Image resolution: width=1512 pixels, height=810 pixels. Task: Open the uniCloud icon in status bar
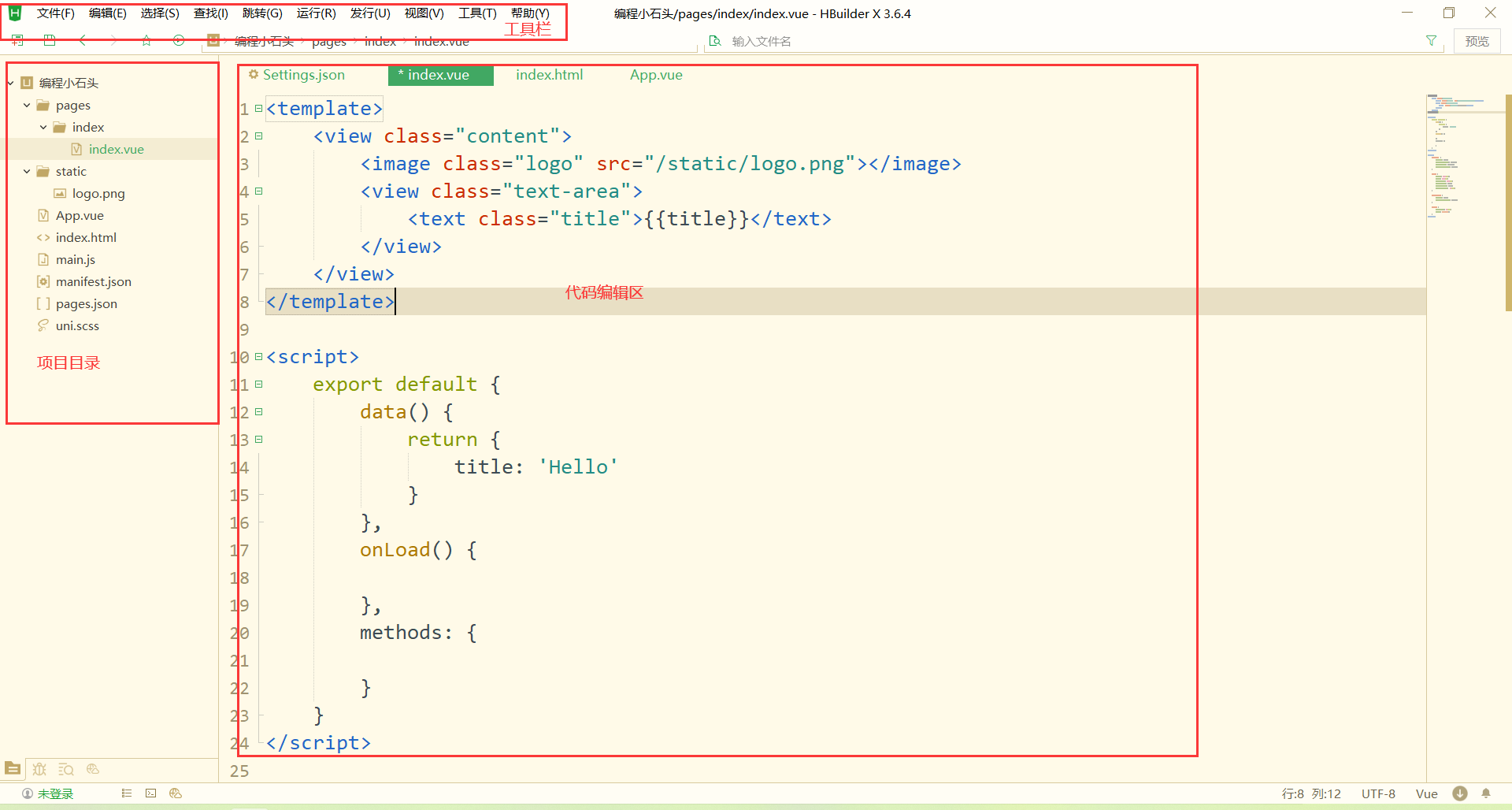tap(176, 793)
